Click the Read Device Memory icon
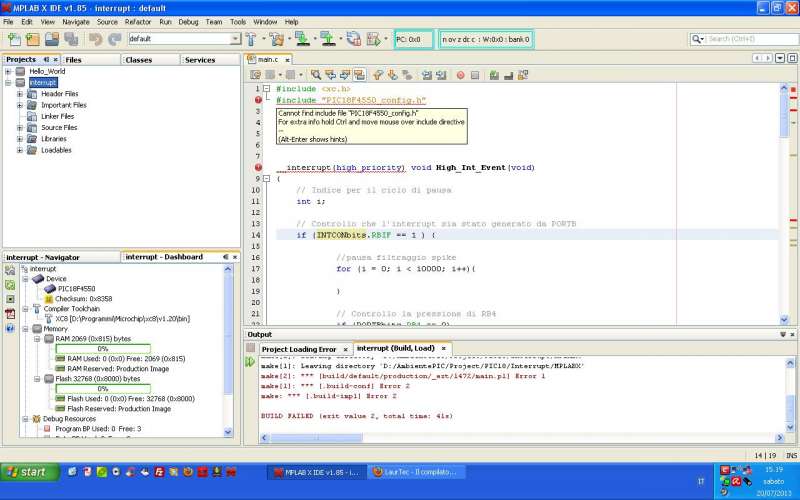 click(328, 39)
